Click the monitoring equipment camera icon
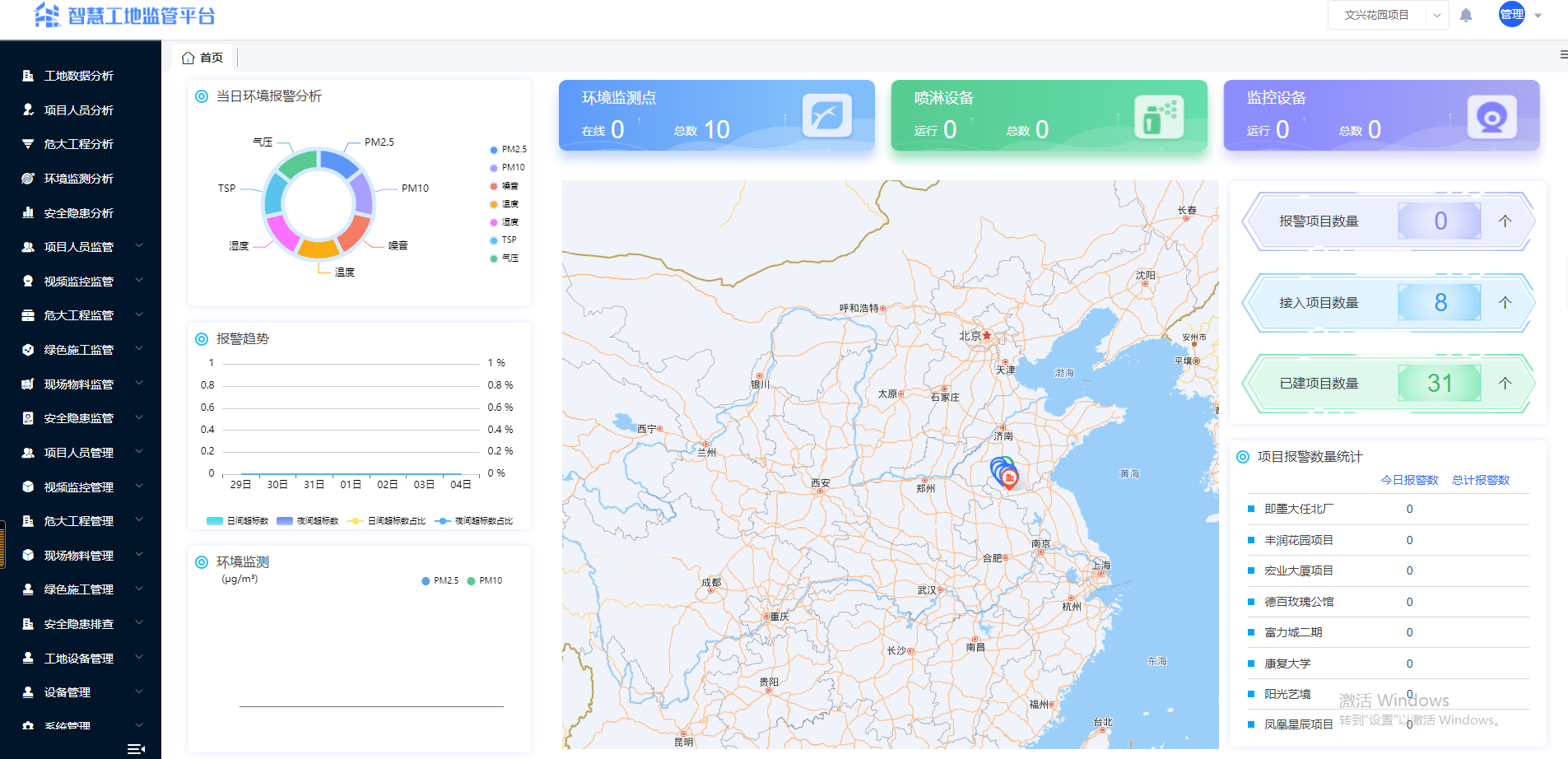 pos(1491,116)
